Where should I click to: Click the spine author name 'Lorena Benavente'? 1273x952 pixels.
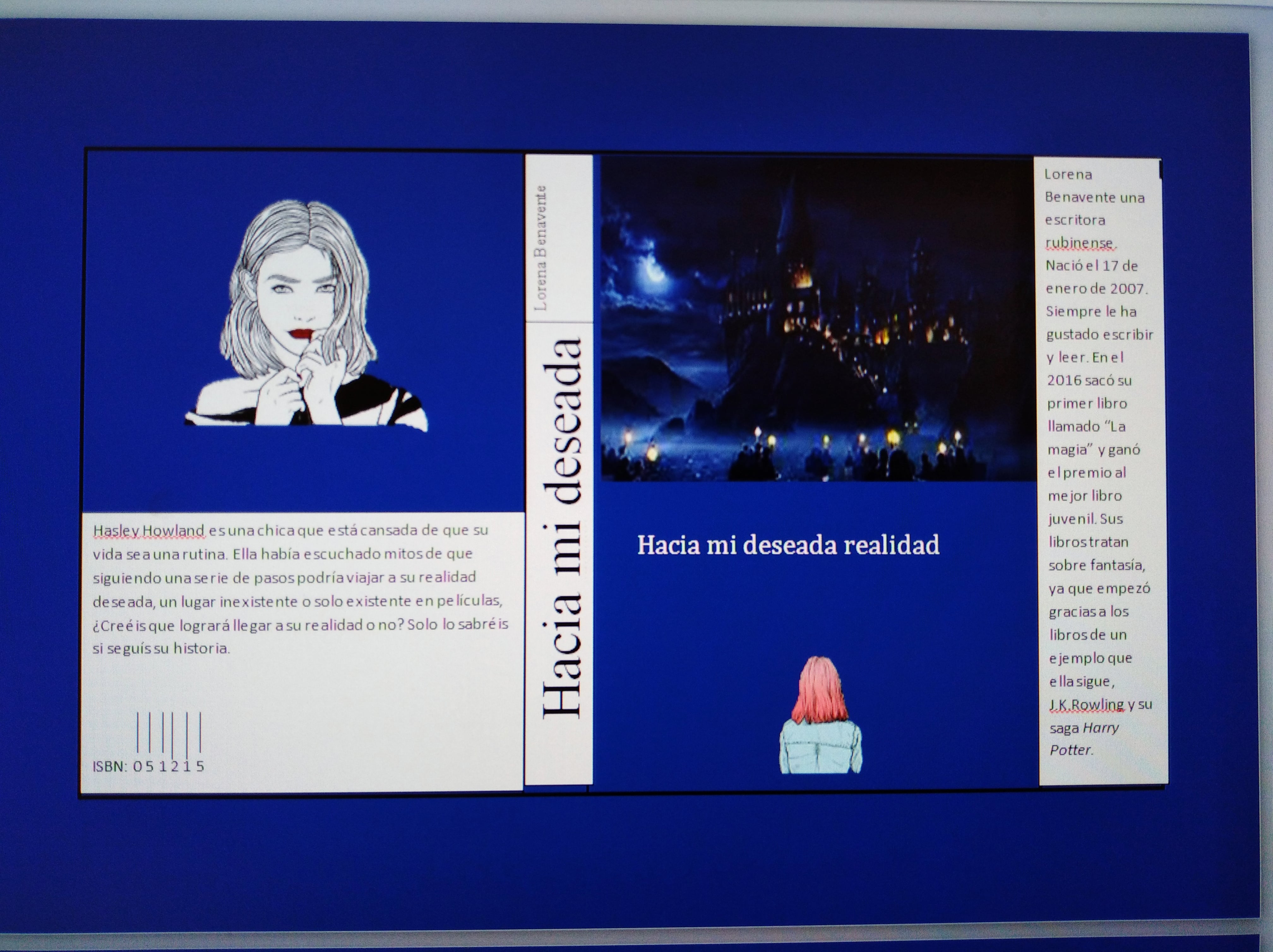(x=540, y=248)
